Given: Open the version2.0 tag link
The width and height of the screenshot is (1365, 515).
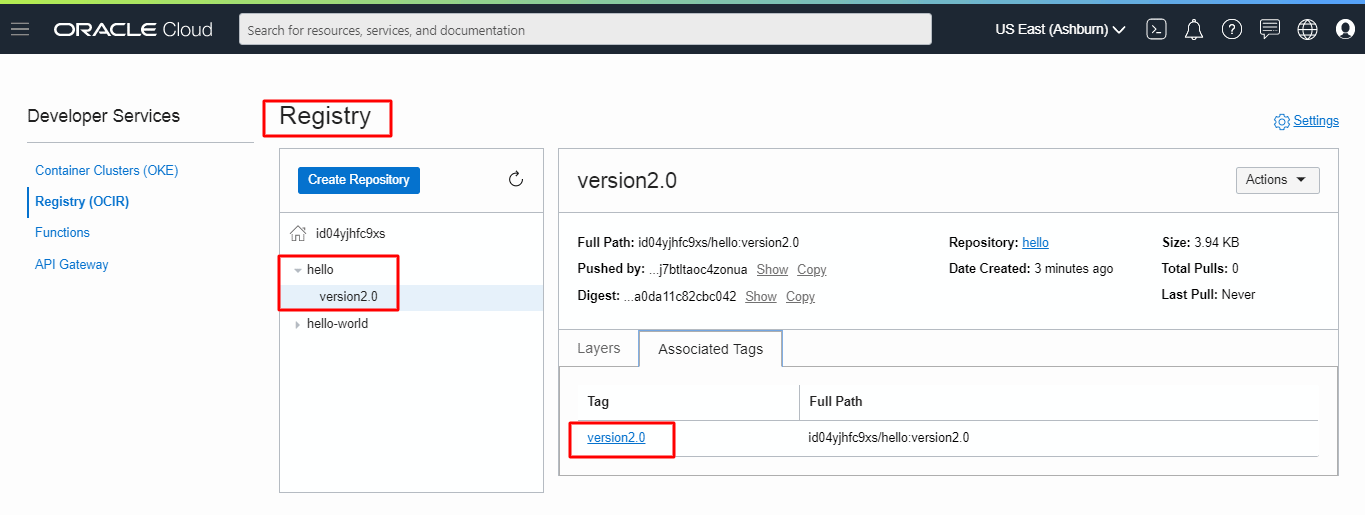Looking at the screenshot, I should coord(616,437).
